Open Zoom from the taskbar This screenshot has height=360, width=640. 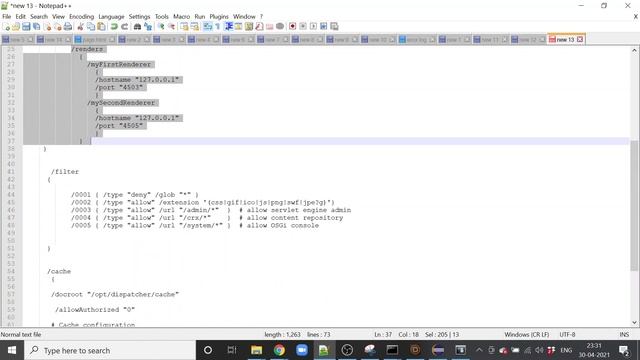click(302, 350)
